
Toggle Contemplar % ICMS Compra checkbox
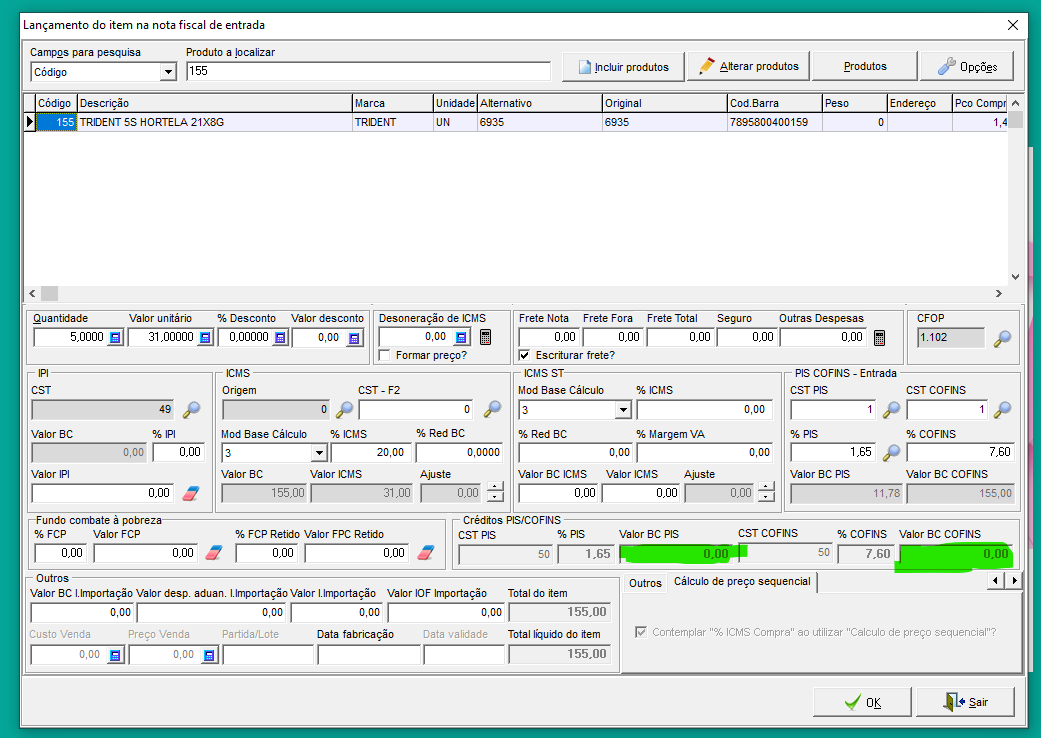tap(641, 632)
